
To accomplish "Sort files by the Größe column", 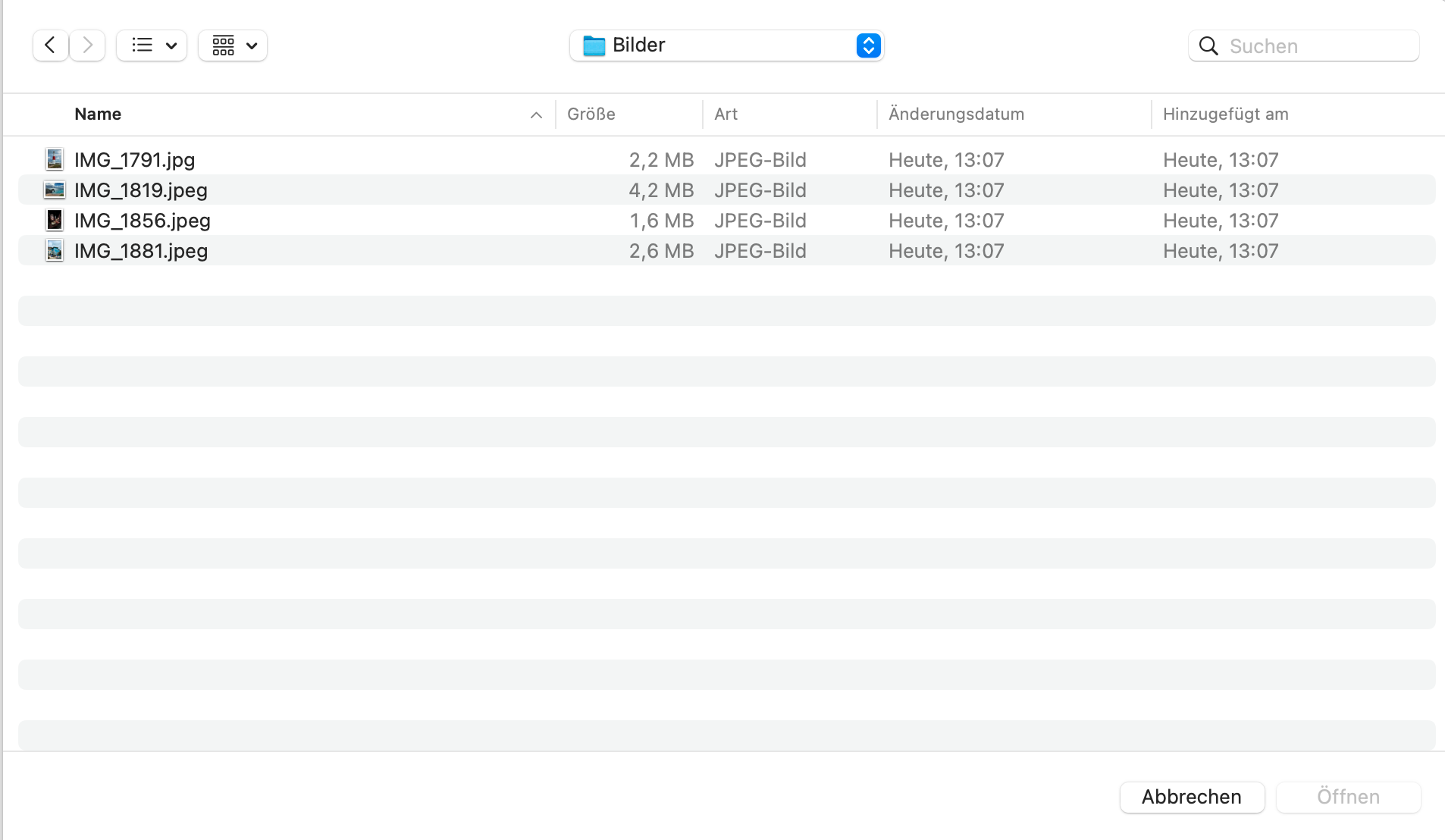I will pyautogui.click(x=591, y=114).
